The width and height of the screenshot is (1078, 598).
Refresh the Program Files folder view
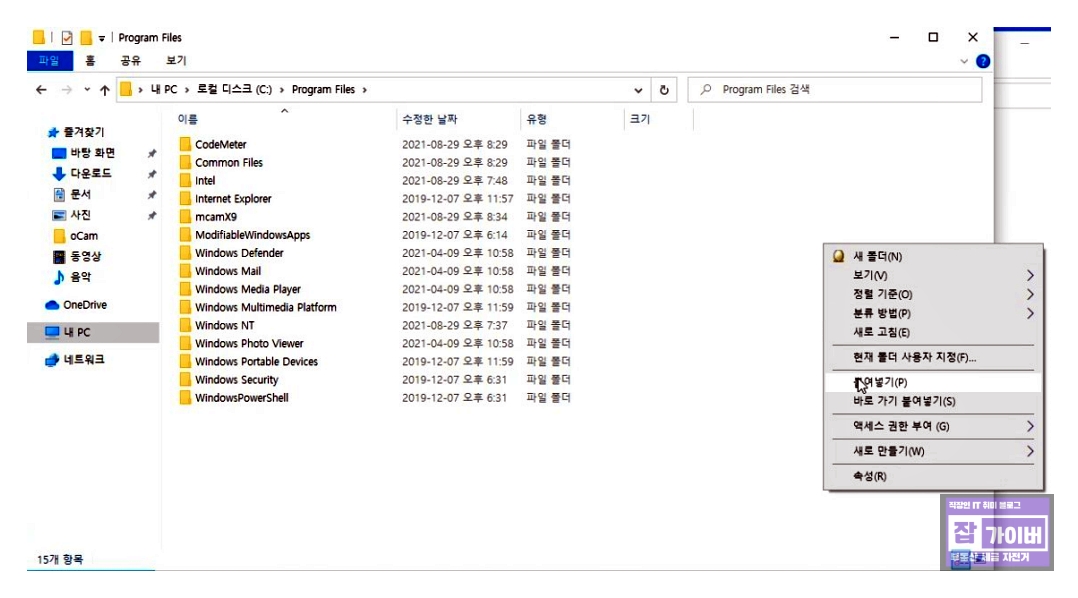664,89
